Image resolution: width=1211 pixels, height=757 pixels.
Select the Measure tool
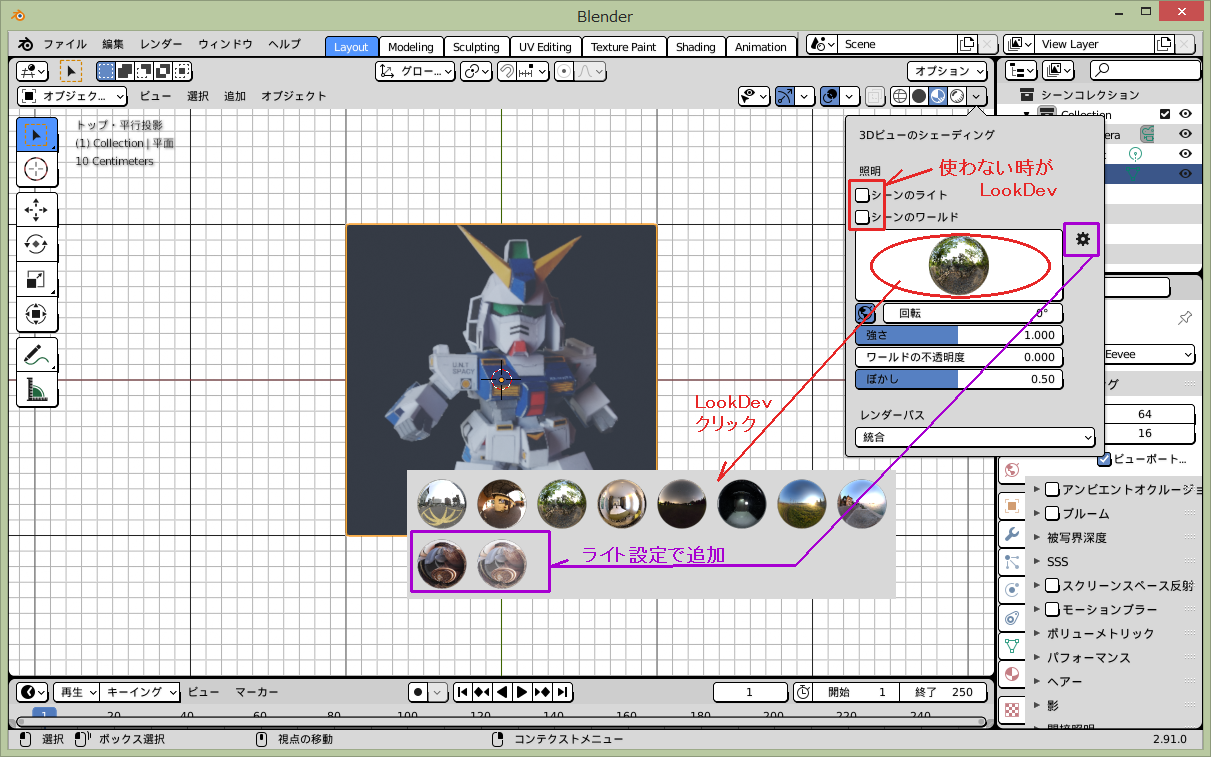click(x=37, y=390)
